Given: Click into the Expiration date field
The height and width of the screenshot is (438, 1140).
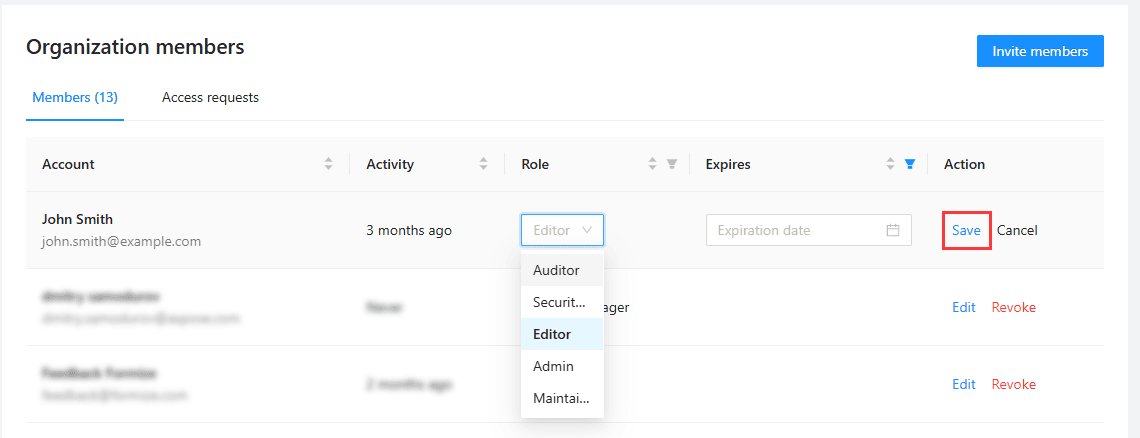Looking at the screenshot, I should (x=795, y=230).
